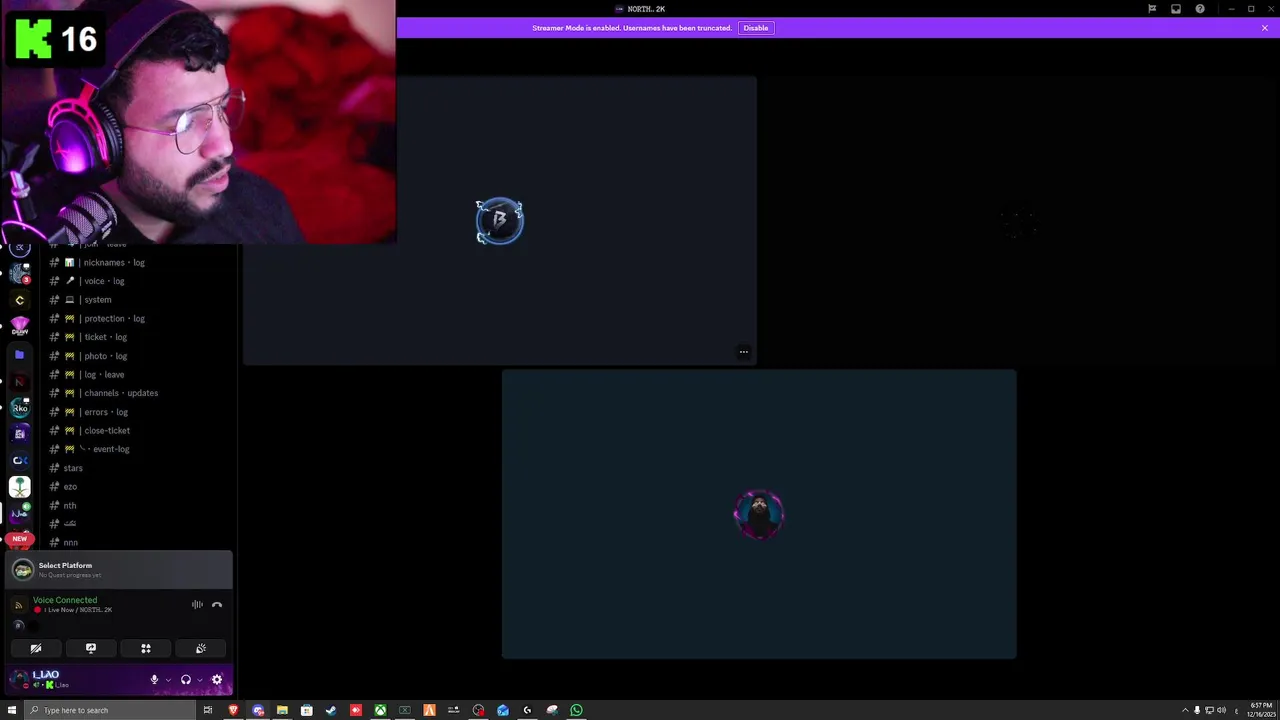Open File Explorer from the taskbar
The image size is (1280, 720).
tap(282, 710)
